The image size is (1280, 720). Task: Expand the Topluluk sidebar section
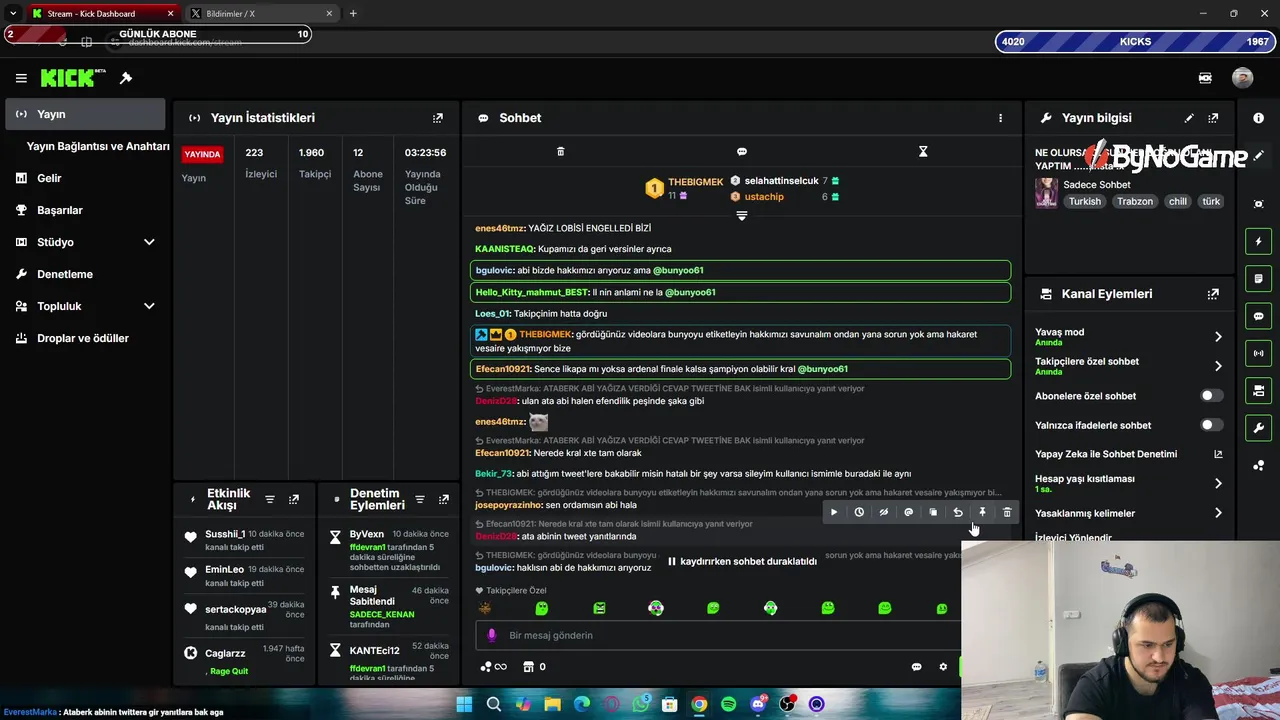(149, 306)
